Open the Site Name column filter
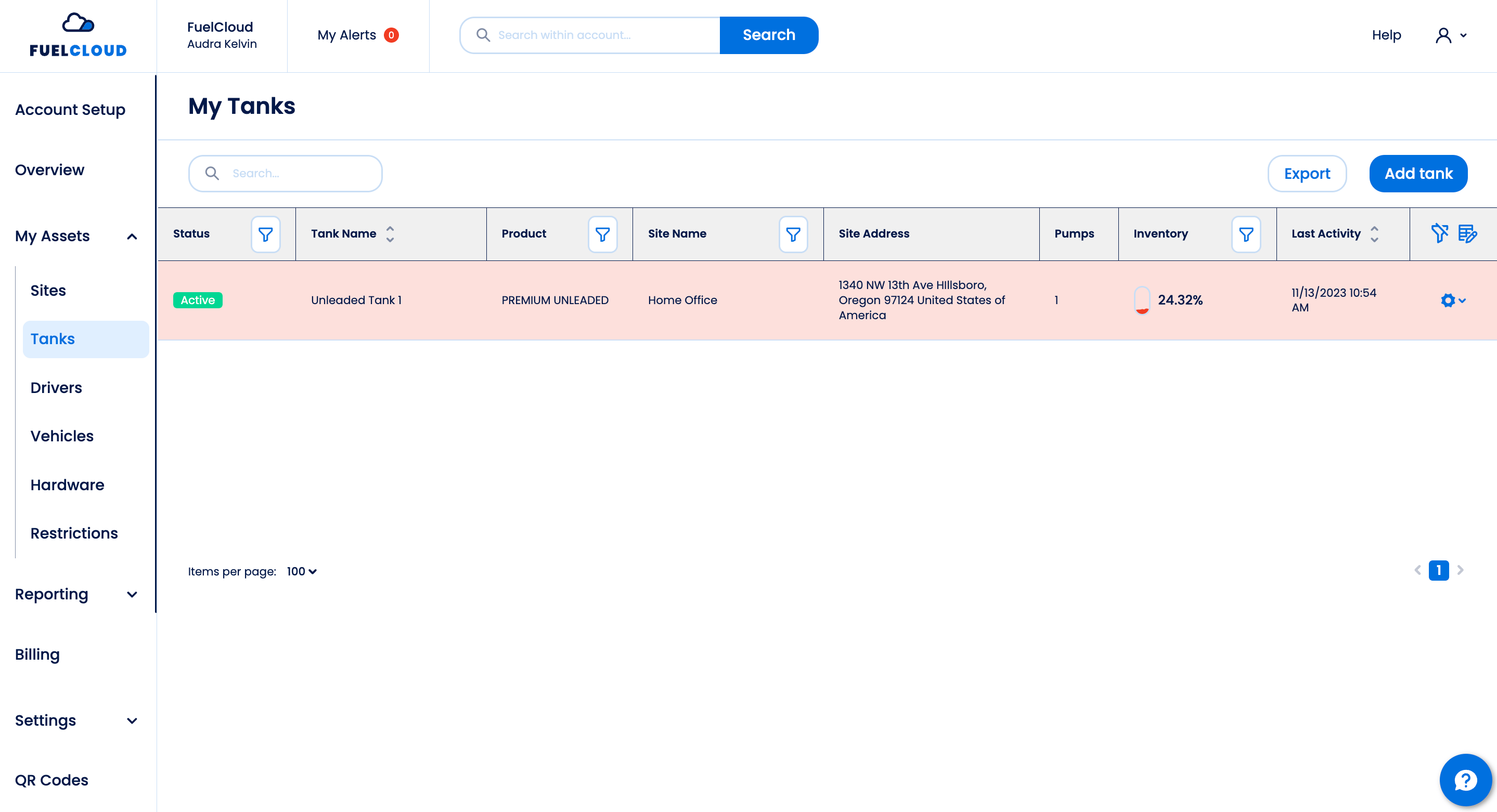Screen dimensions: 1497x812 pyautogui.click(x=793, y=234)
